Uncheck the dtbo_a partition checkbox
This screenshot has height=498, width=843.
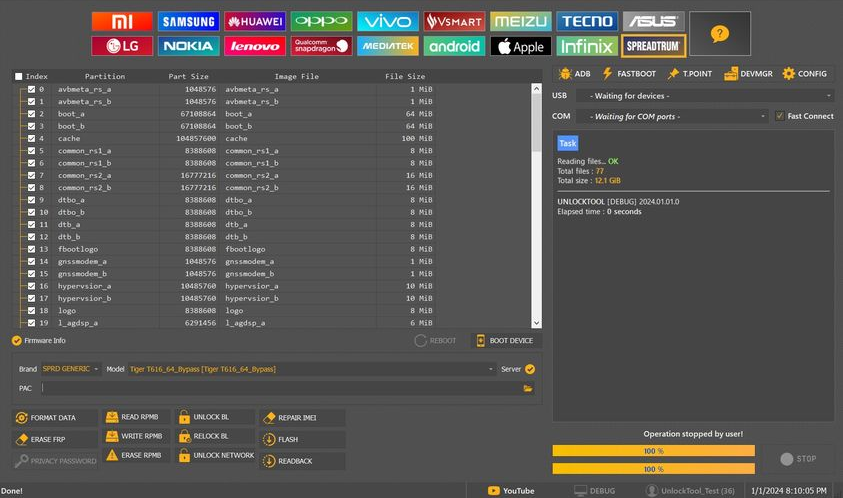point(32,200)
